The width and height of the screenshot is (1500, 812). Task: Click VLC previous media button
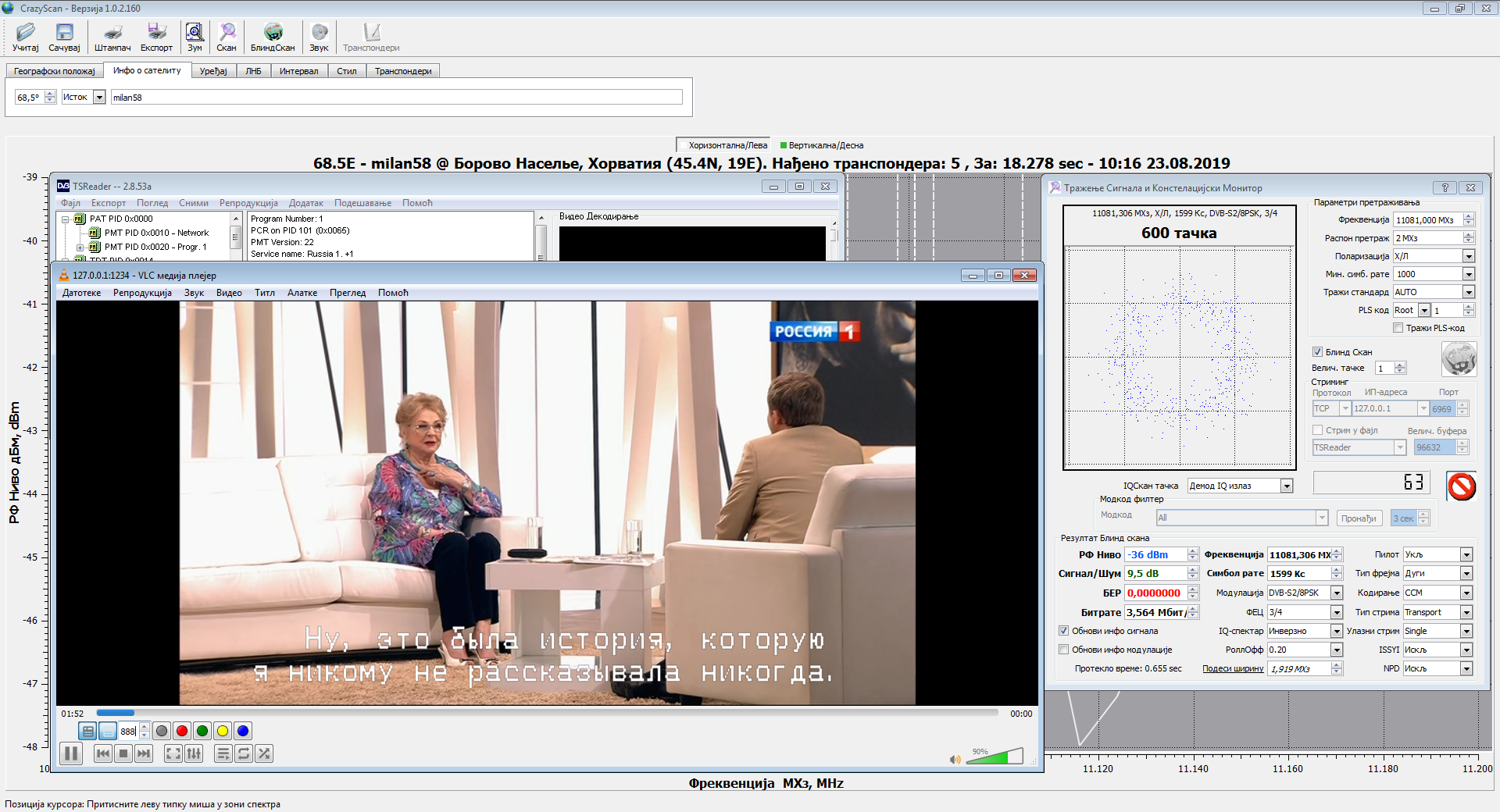click(103, 753)
